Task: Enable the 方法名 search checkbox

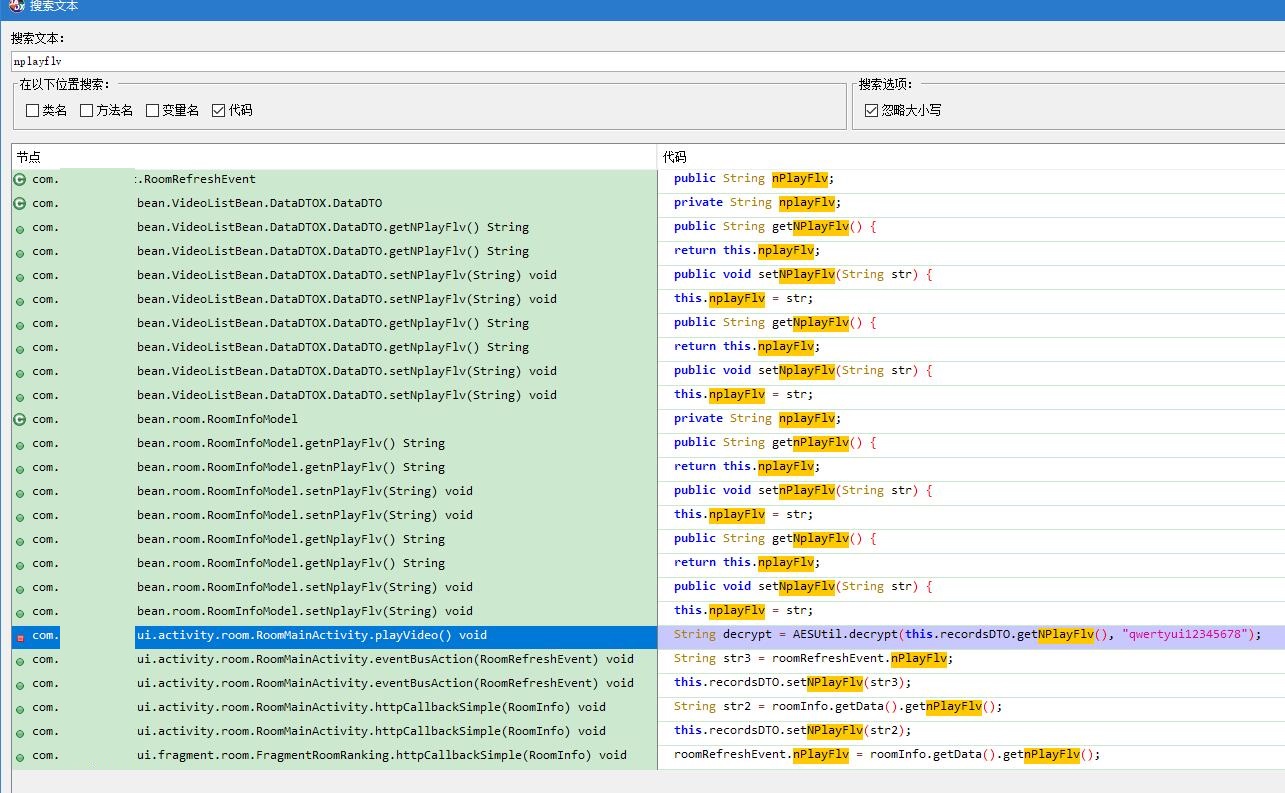Action: [86, 110]
